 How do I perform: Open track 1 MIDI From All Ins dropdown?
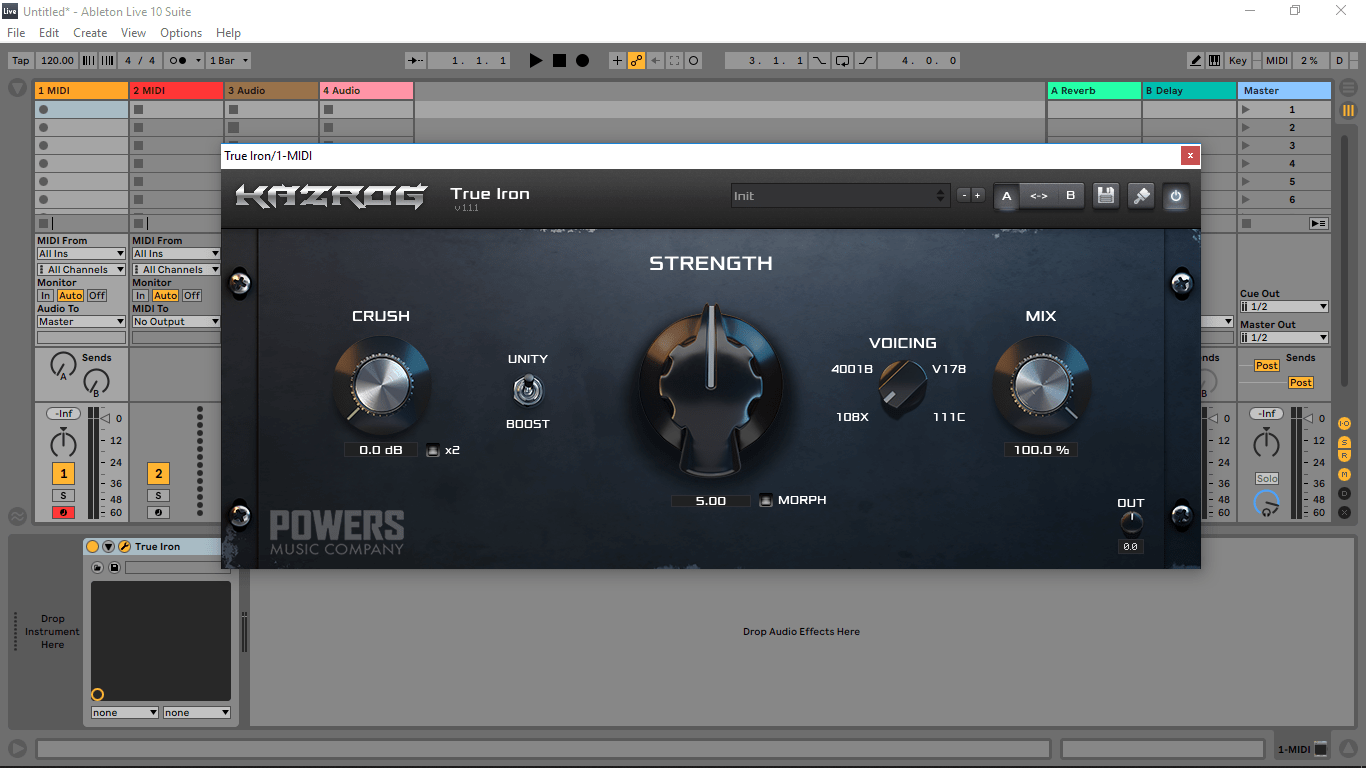pyautogui.click(x=81, y=254)
